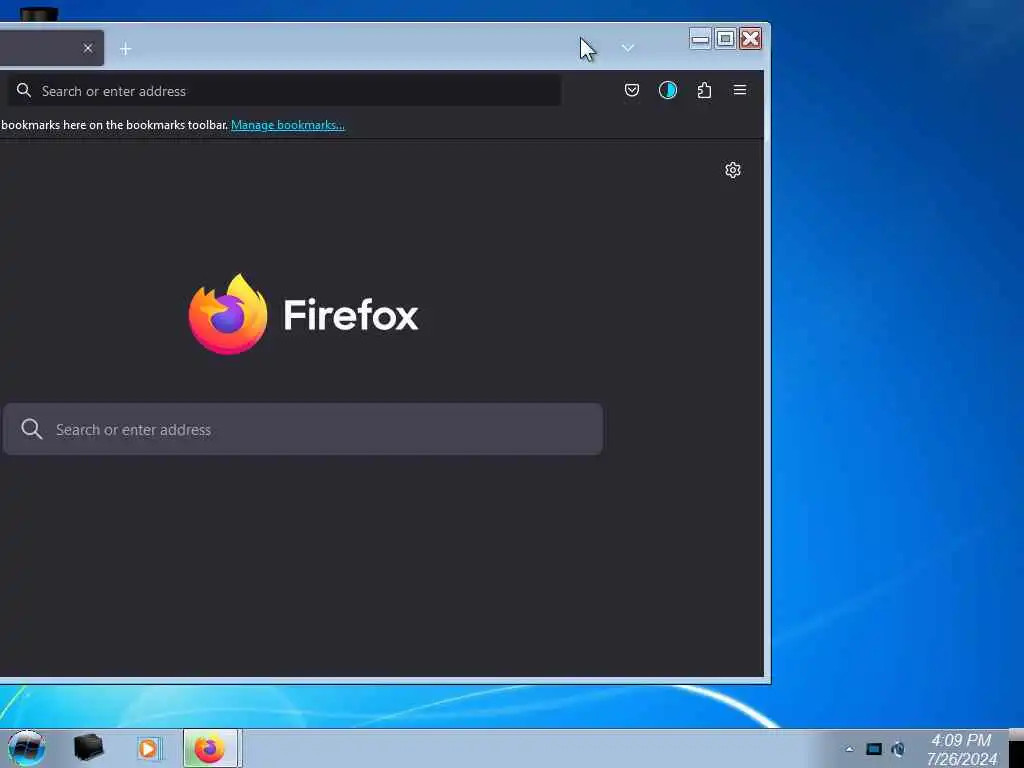Open the Extensions puzzle icon
Image resolution: width=1024 pixels, height=768 pixels.
(704, 90)
